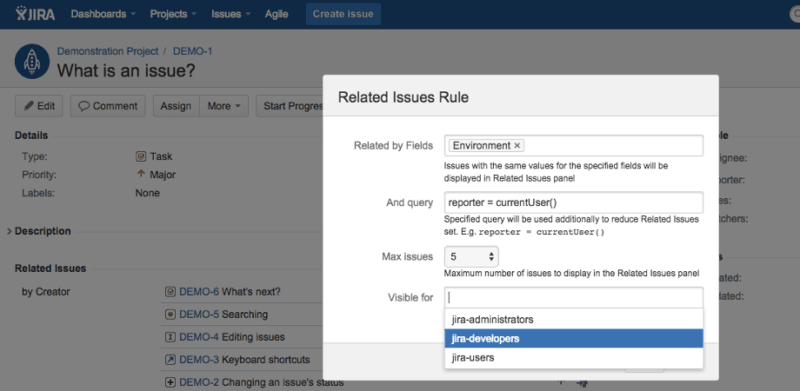Open the DEMO-2 issue link

tap(199, 382)
